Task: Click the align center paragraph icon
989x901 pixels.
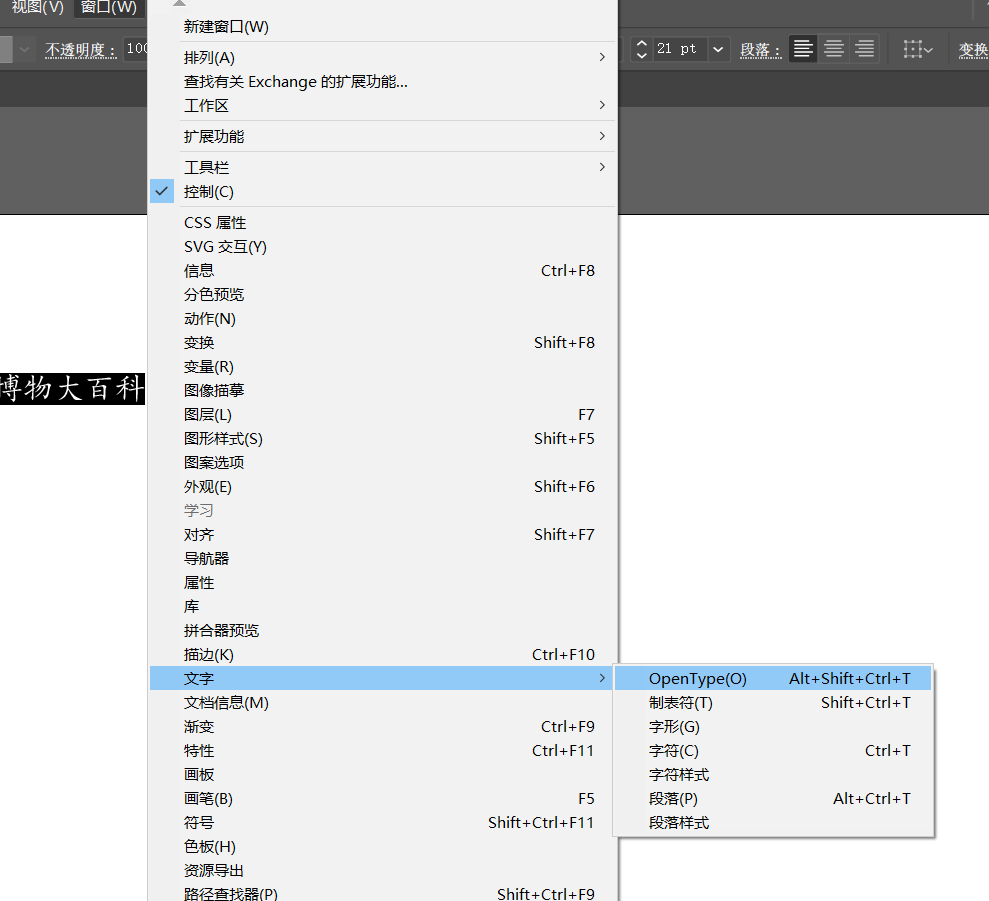Action: [x=834, y=49]
